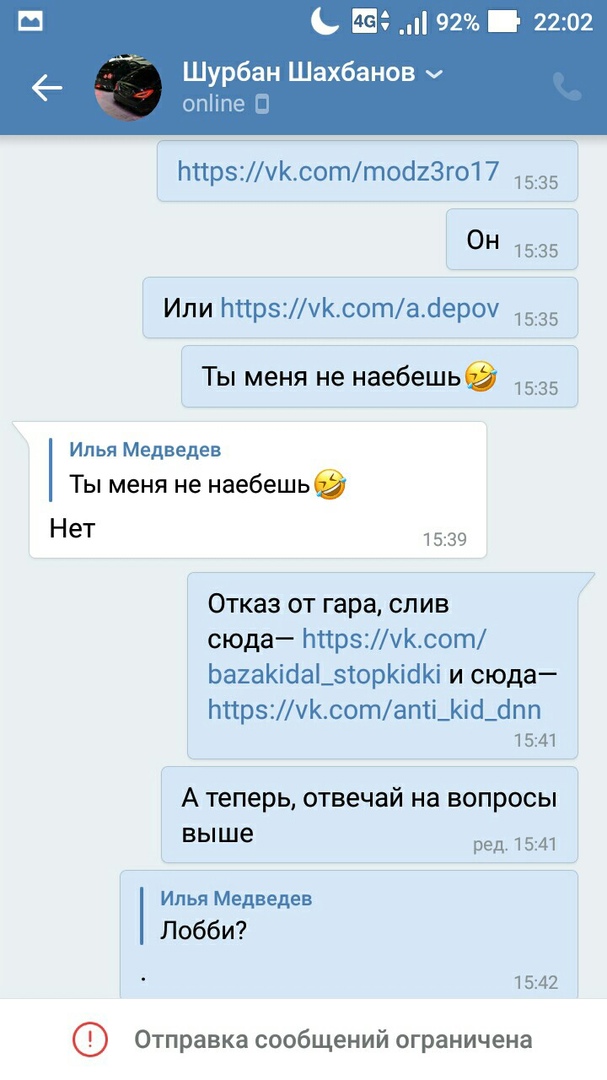Tap the 'А теперь, отвечай на вопросы выше' message

point(369,815)
